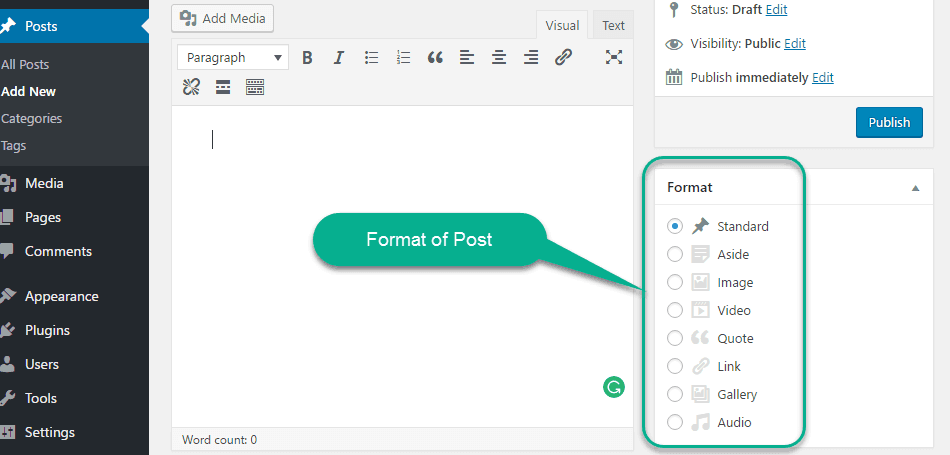
Task: Open the Categories submenu item
Action: click(32, 118)
